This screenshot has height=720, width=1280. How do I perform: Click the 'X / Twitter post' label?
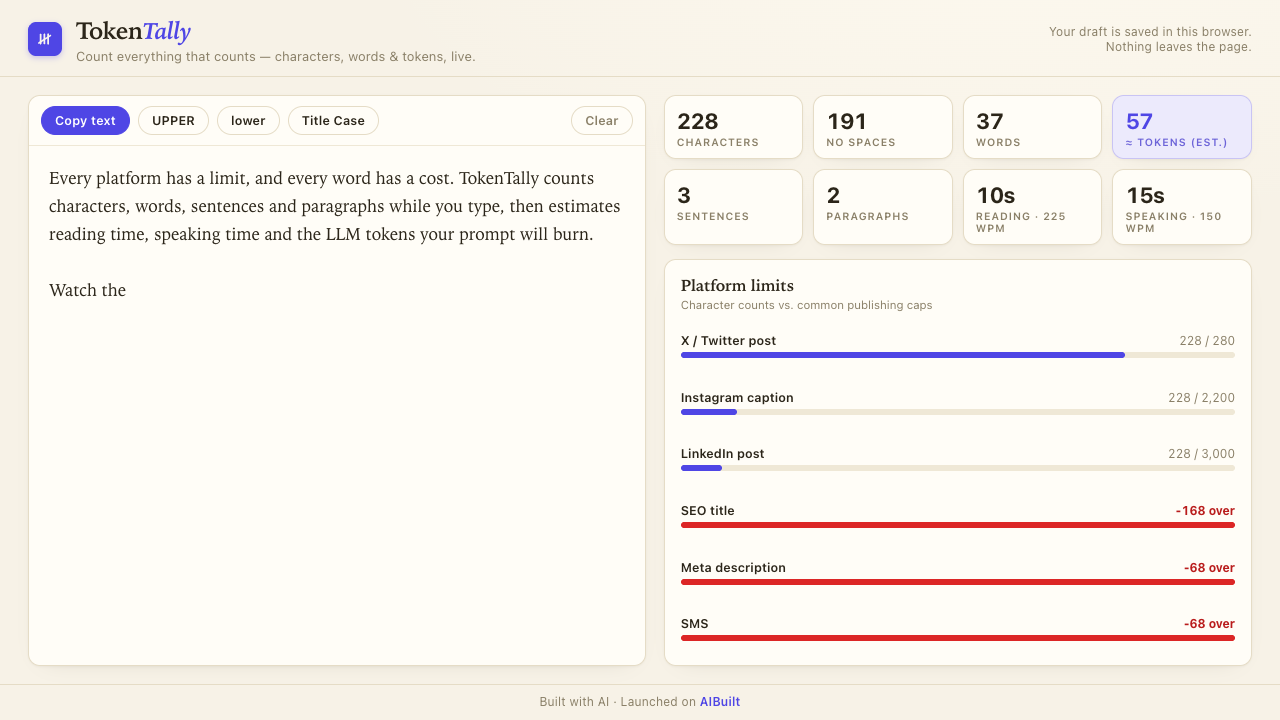[x=728, y=341]
